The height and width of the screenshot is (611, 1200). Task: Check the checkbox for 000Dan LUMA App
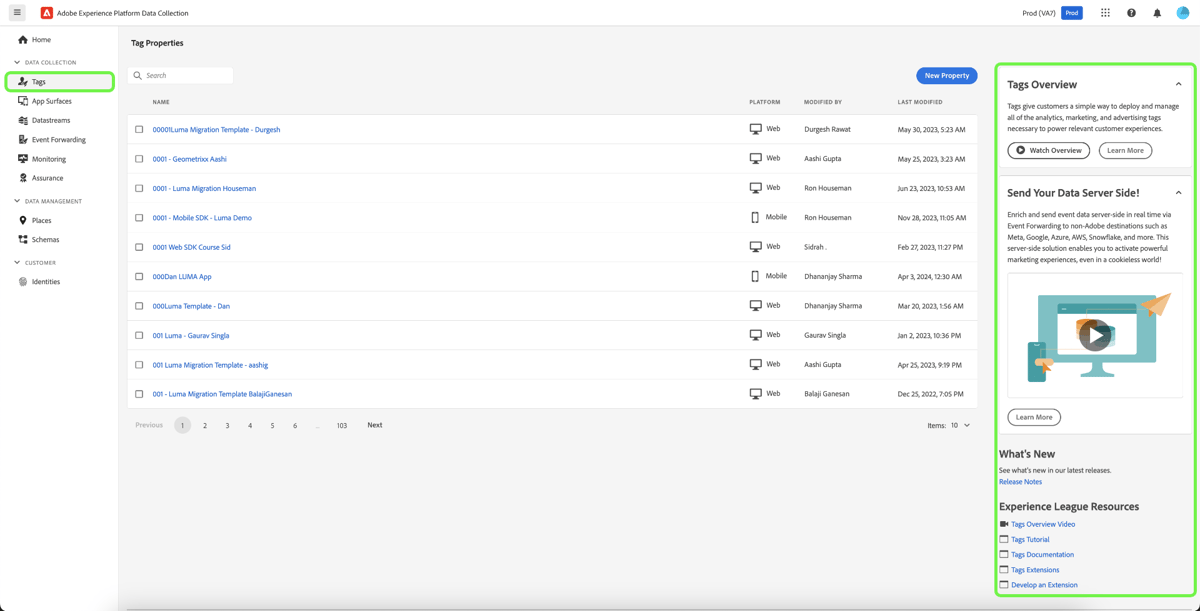[139, 276]
